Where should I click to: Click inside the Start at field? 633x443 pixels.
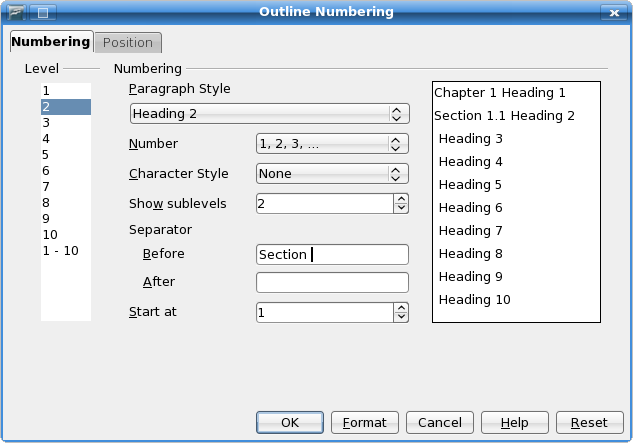click(x=323, y=313)
